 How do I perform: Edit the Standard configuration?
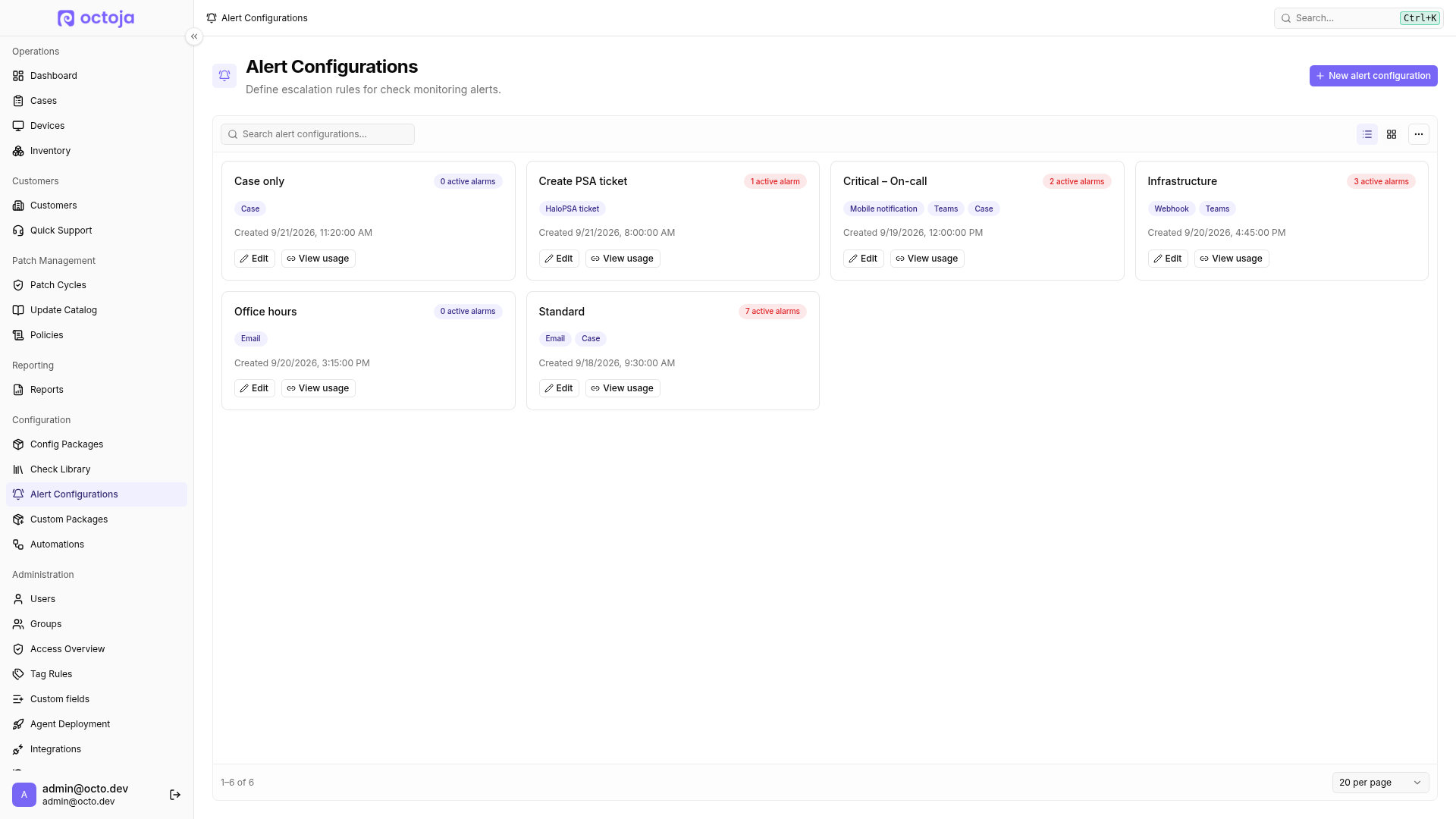click(559, 388)
